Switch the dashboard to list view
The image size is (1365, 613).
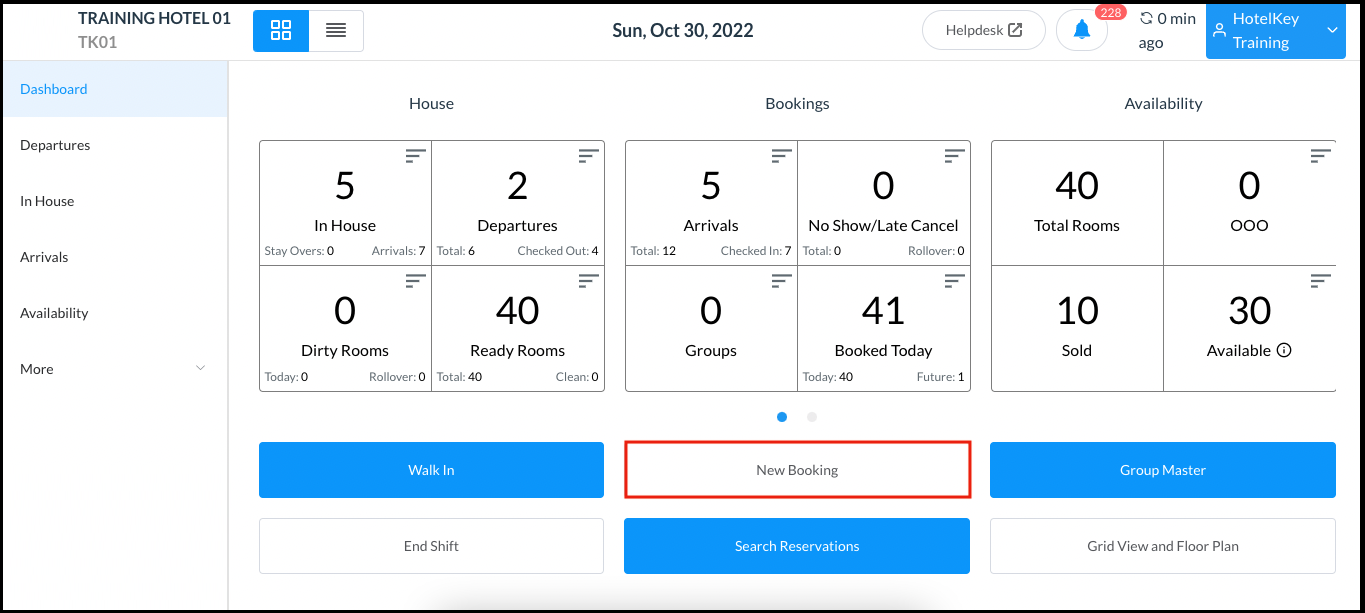click(336, 30)
